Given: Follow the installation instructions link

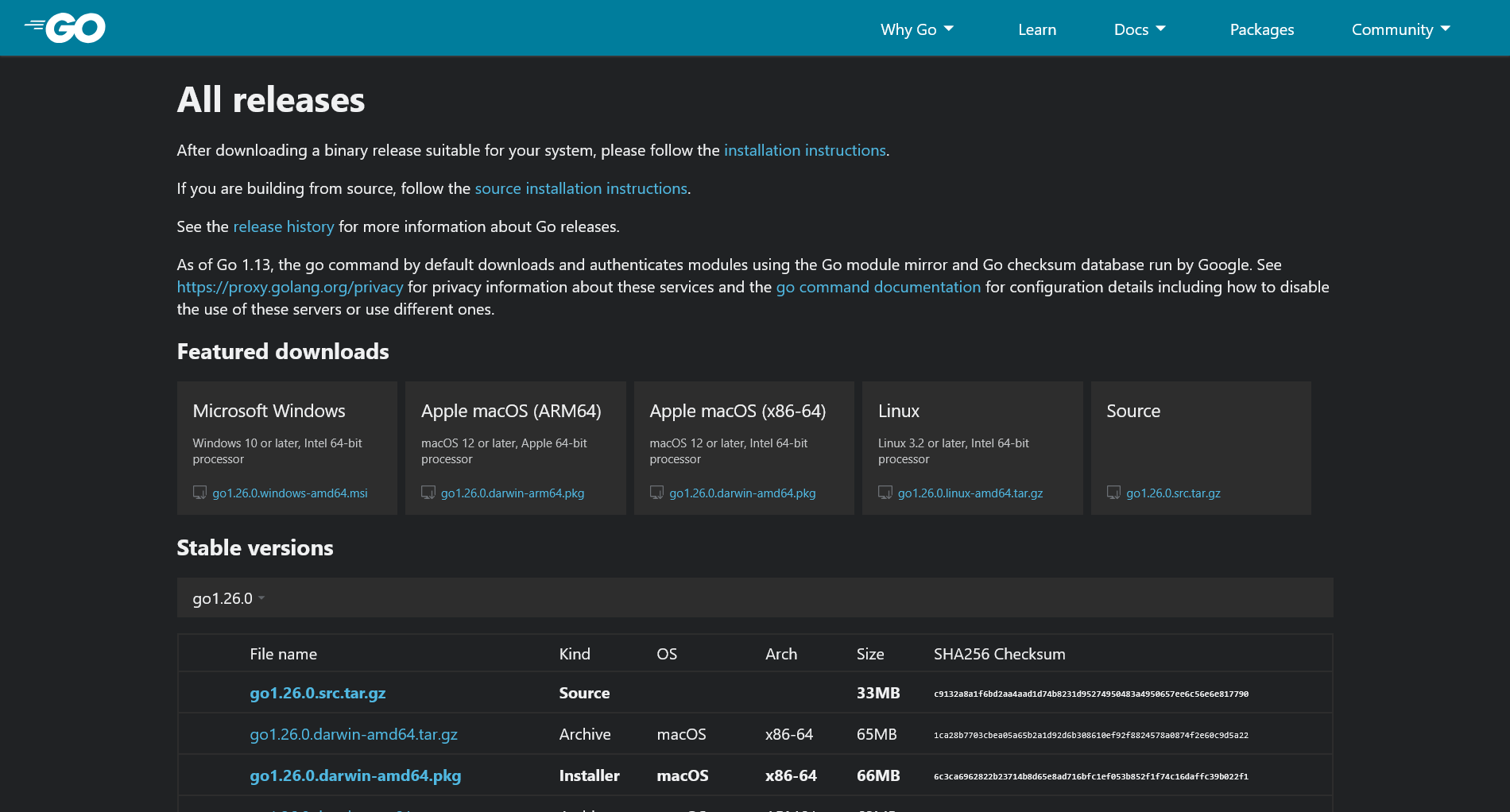Looking at the screenshot, I should click(804, 150).
